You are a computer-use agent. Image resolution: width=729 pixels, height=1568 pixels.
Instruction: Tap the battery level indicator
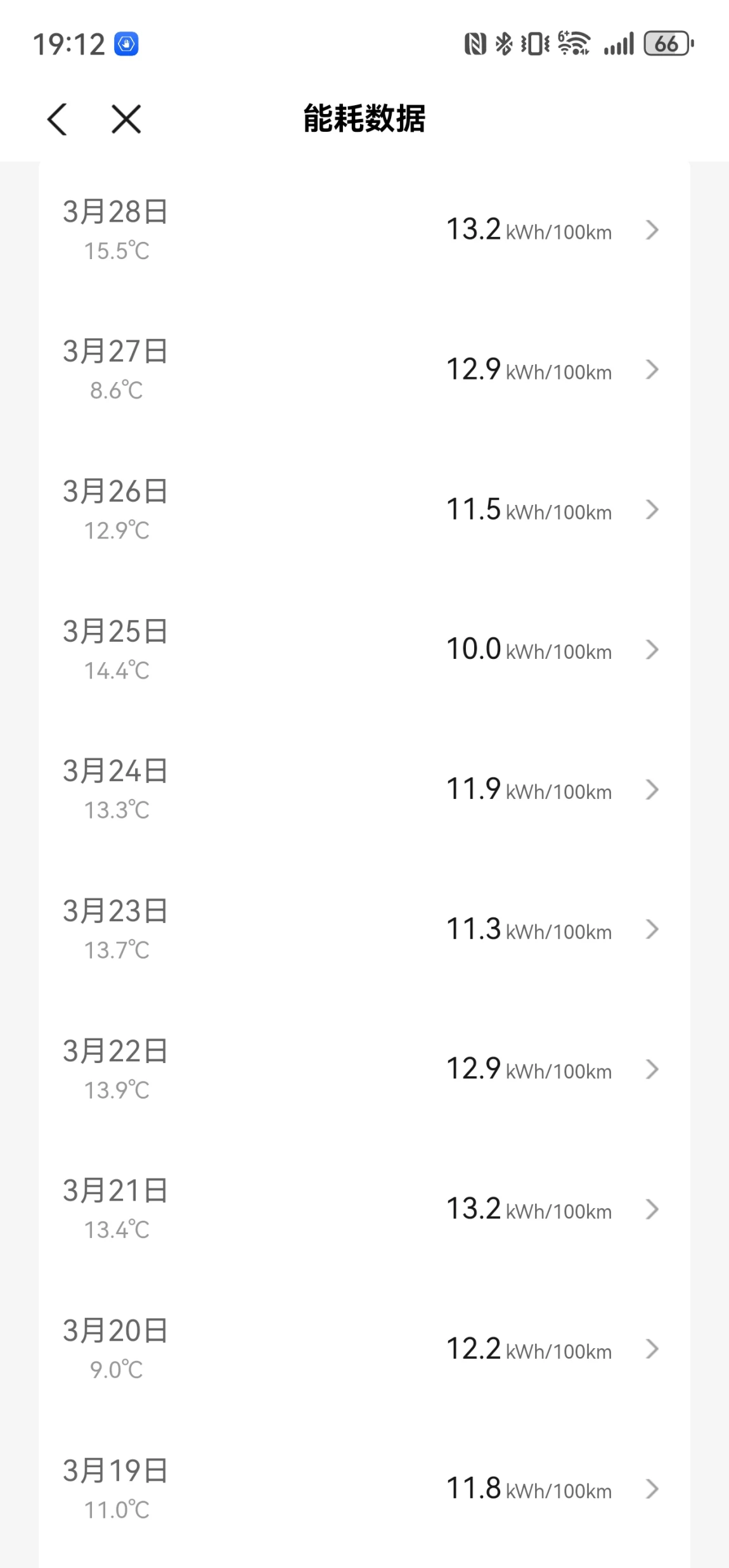668,44
